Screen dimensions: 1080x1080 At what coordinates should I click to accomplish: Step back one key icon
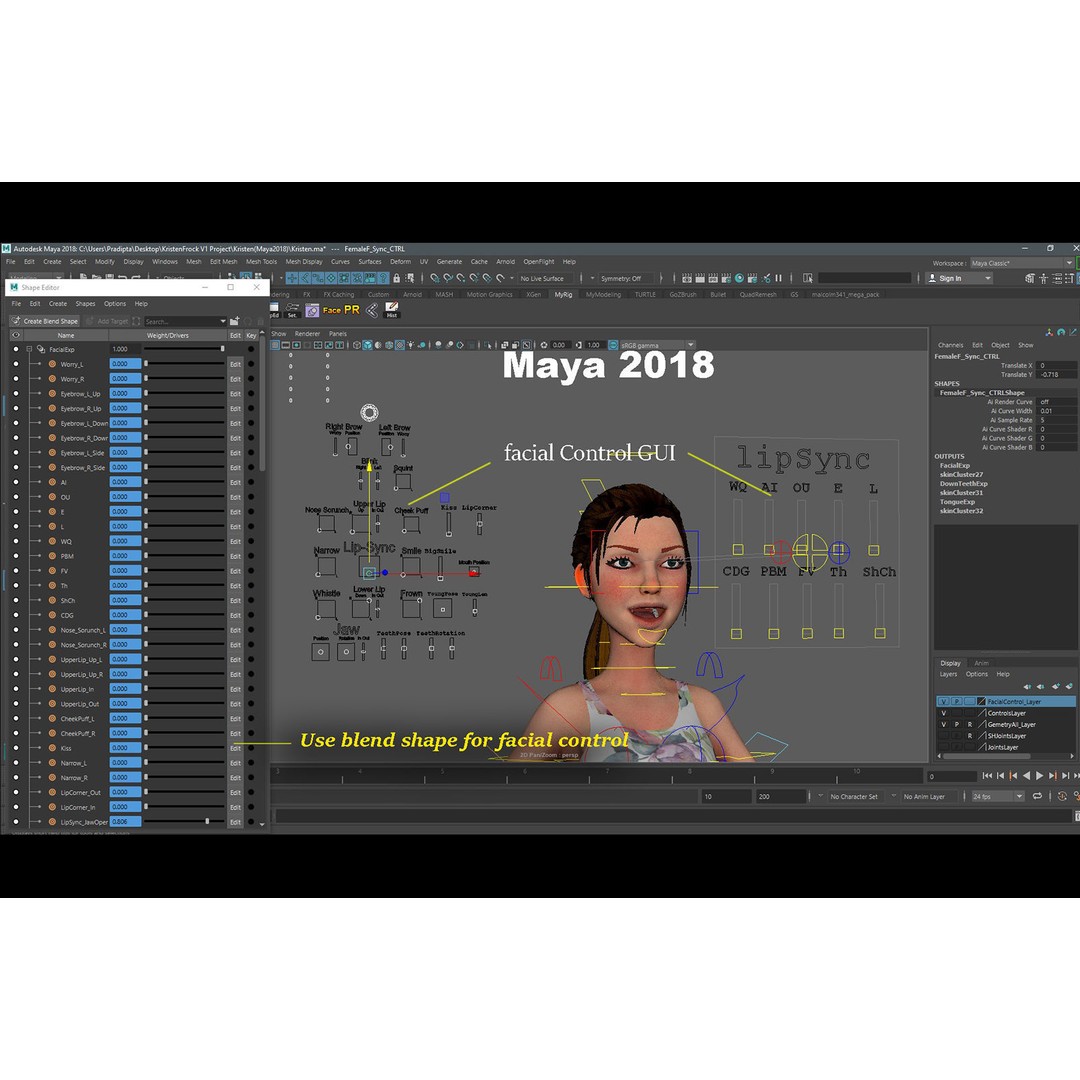1013,776
